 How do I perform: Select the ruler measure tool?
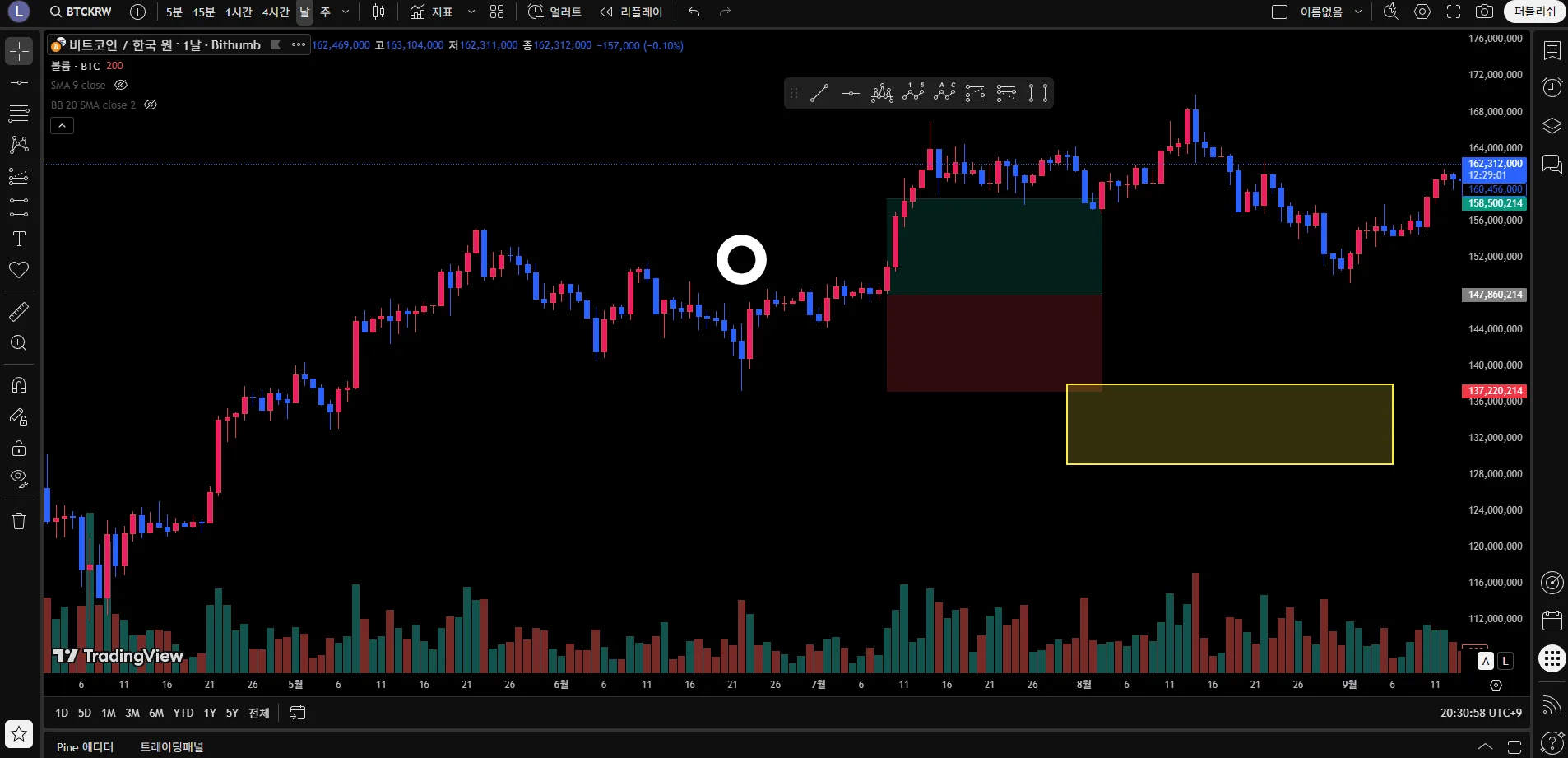click(19, 312)
